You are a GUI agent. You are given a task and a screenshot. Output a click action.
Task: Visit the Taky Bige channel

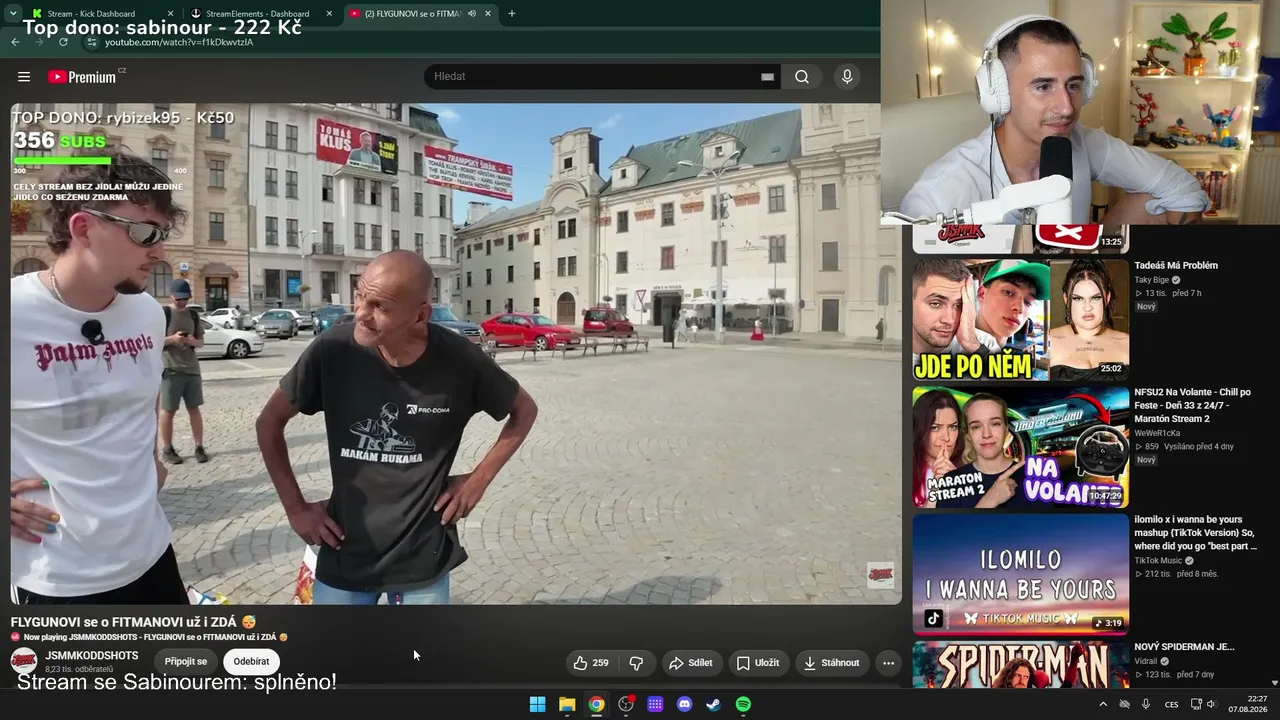click(x=1151, y=280)
